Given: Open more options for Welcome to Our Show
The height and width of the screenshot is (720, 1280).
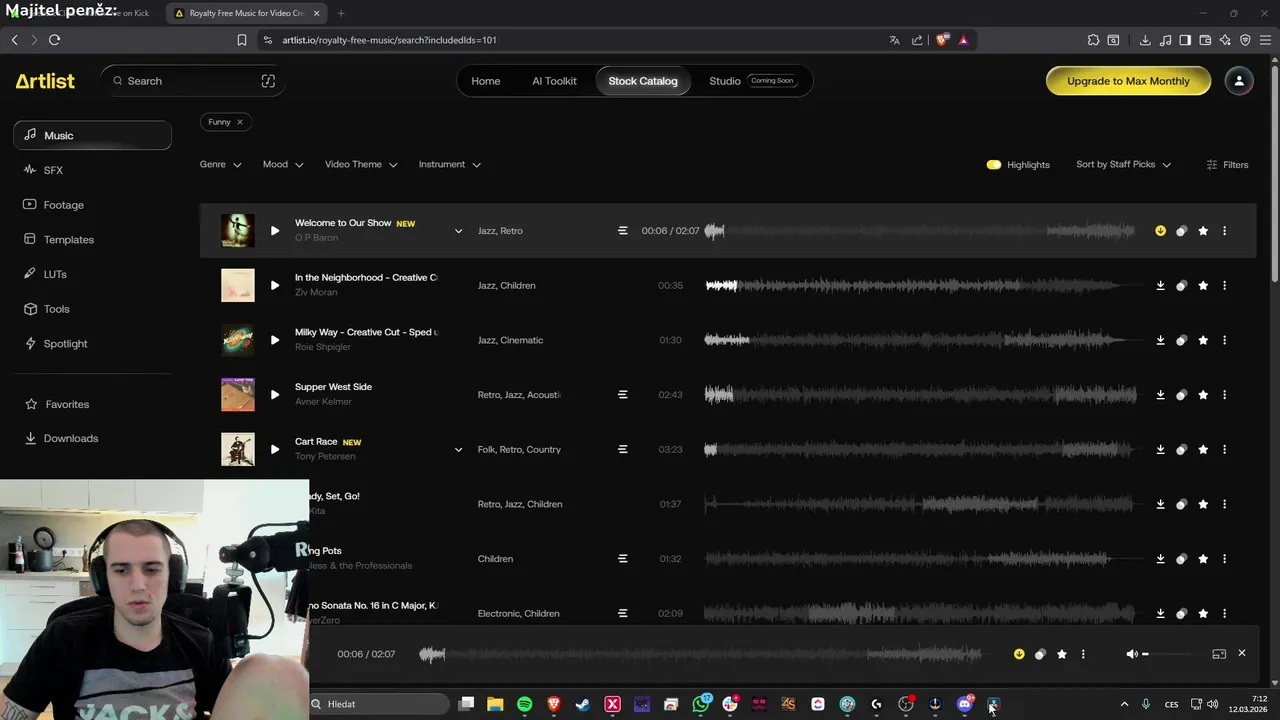Looking at the screenshot, I should [x=1224, y=231].
